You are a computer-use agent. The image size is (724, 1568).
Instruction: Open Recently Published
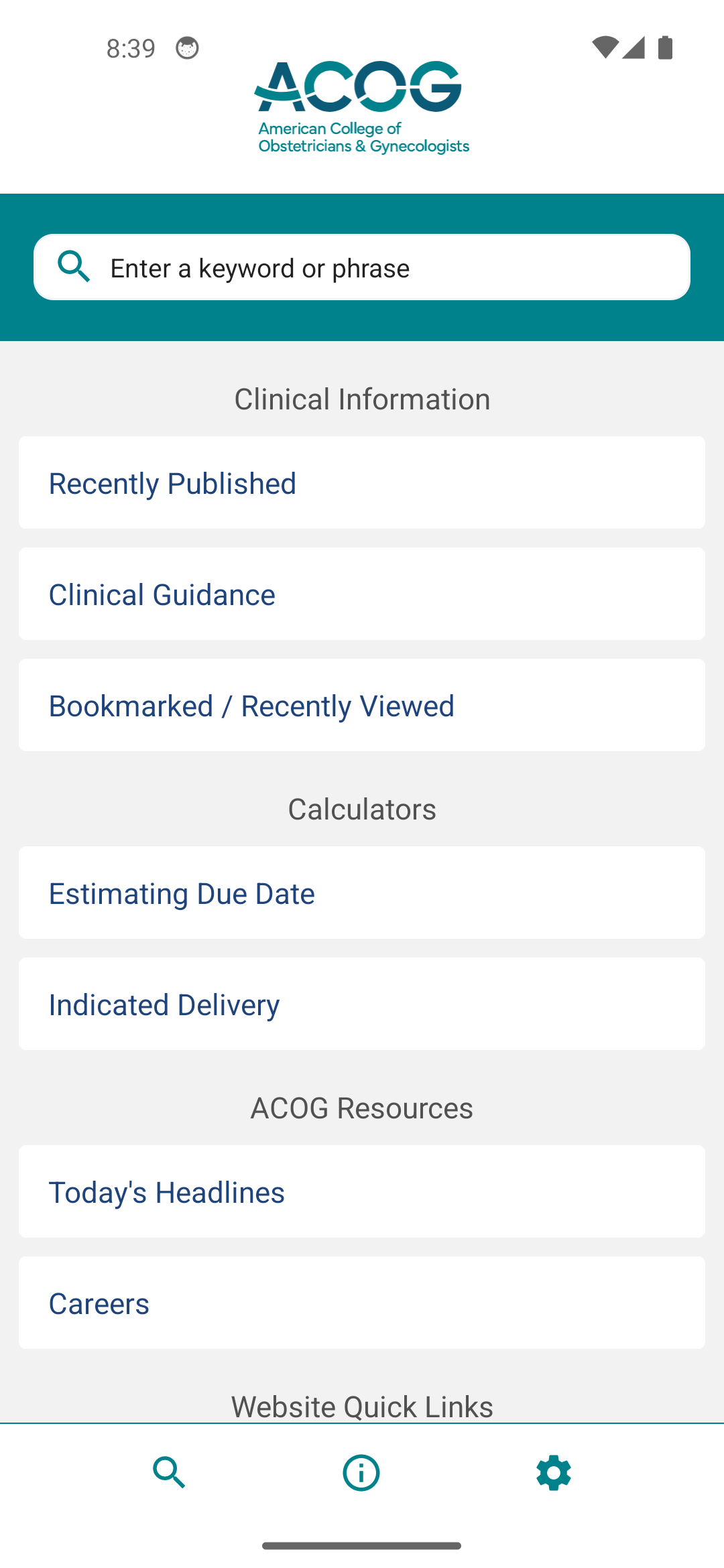coord(362,482)
